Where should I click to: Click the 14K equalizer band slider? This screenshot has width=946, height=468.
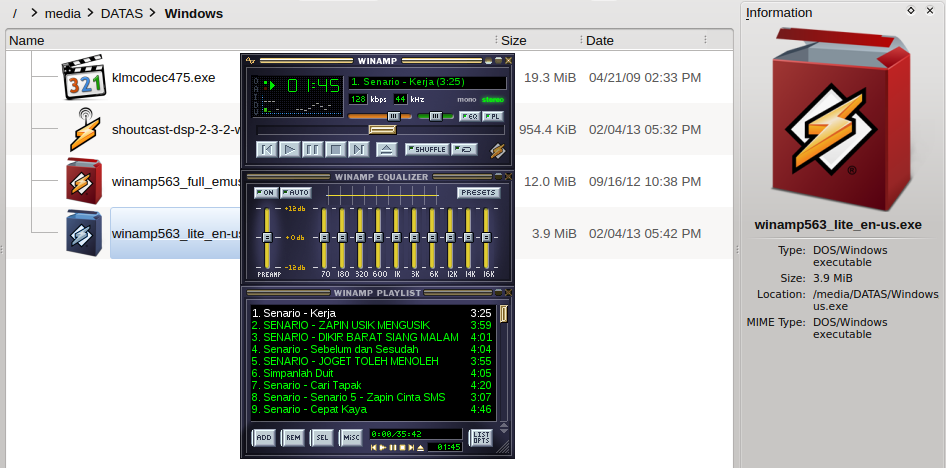pyautogui.click(x=468, y=238)
